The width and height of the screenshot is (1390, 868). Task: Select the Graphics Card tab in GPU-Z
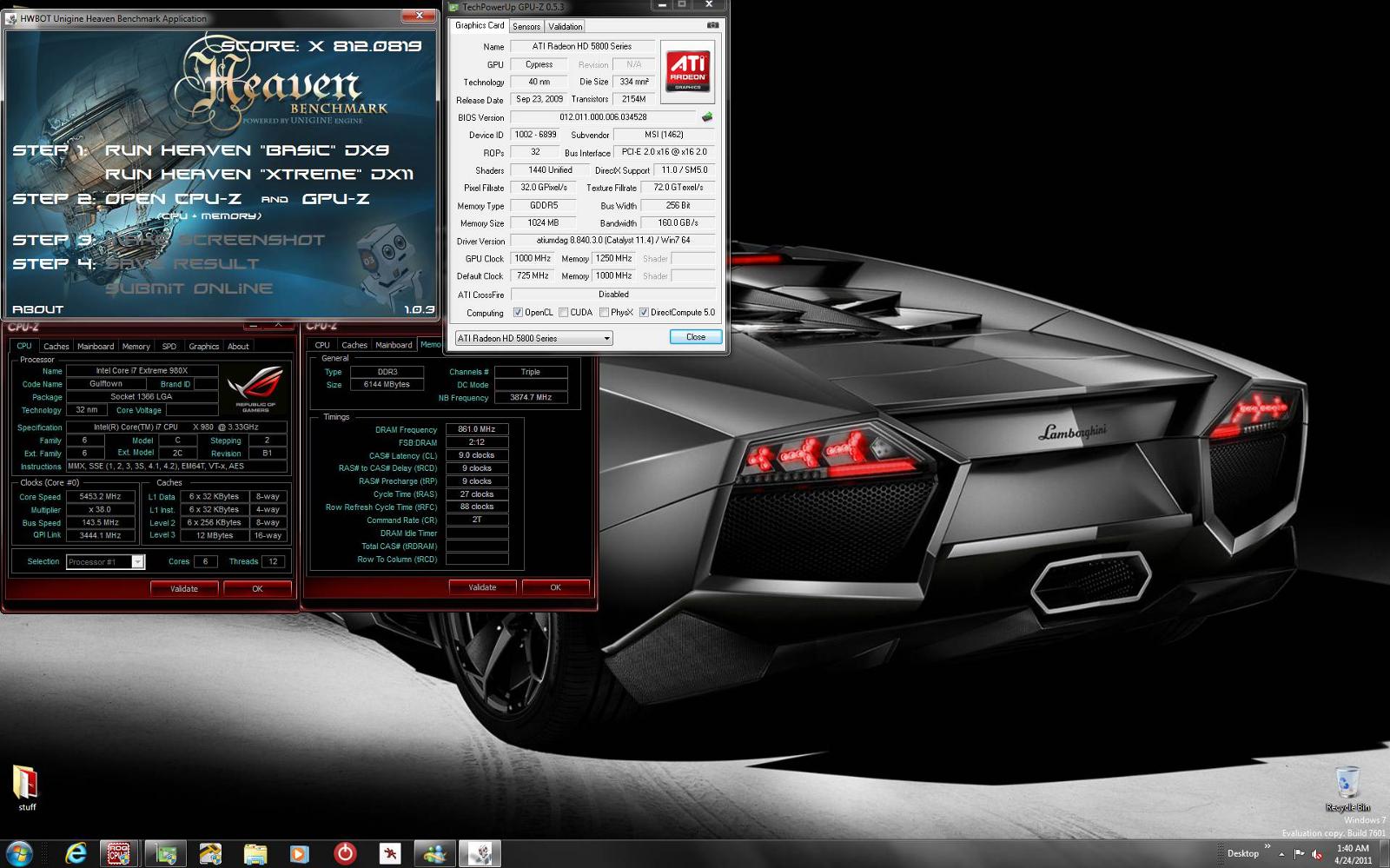480,25
